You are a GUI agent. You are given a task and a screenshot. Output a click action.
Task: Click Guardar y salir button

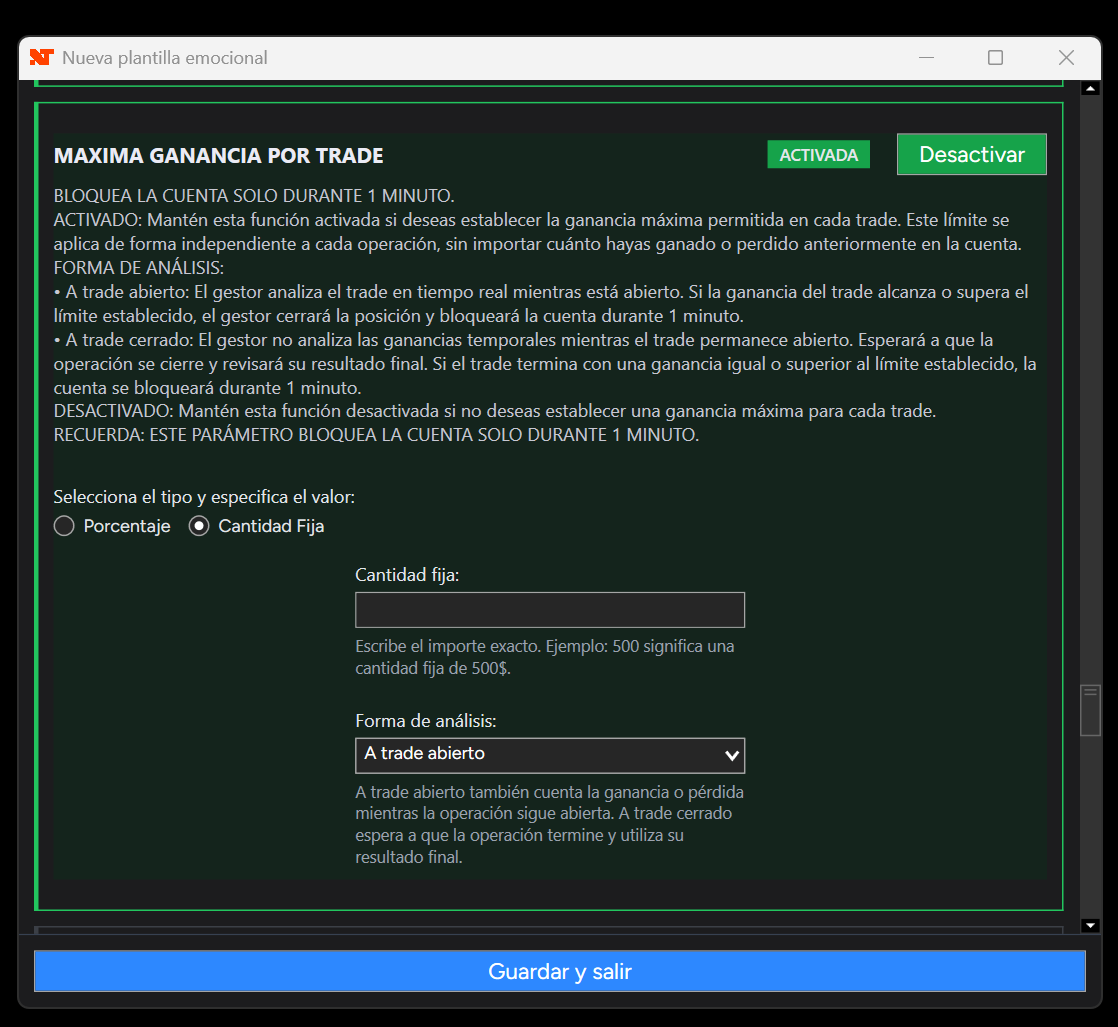pyautogui.click(x=560, y=971)
